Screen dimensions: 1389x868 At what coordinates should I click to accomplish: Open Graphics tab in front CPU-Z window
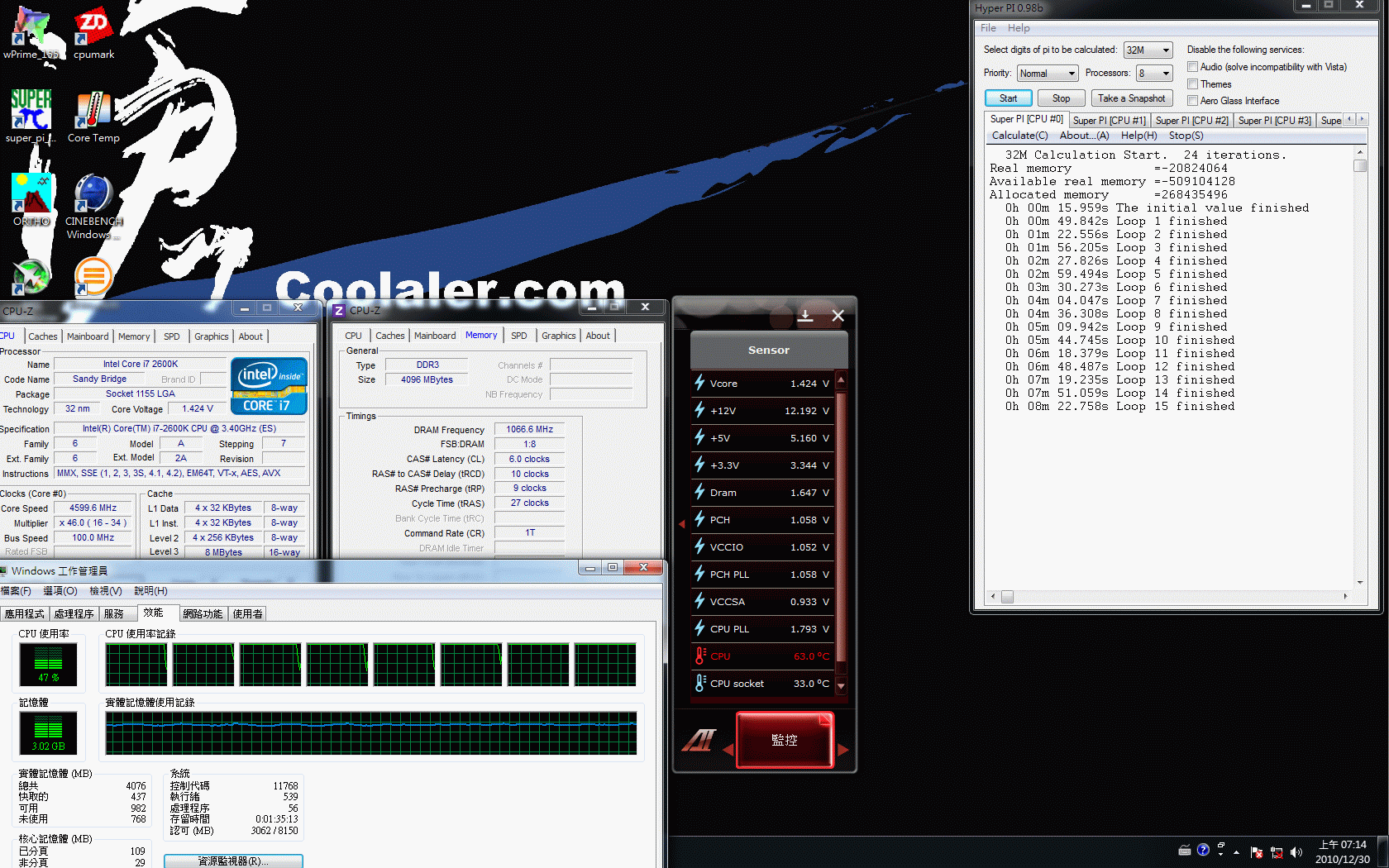coord(558,336)
